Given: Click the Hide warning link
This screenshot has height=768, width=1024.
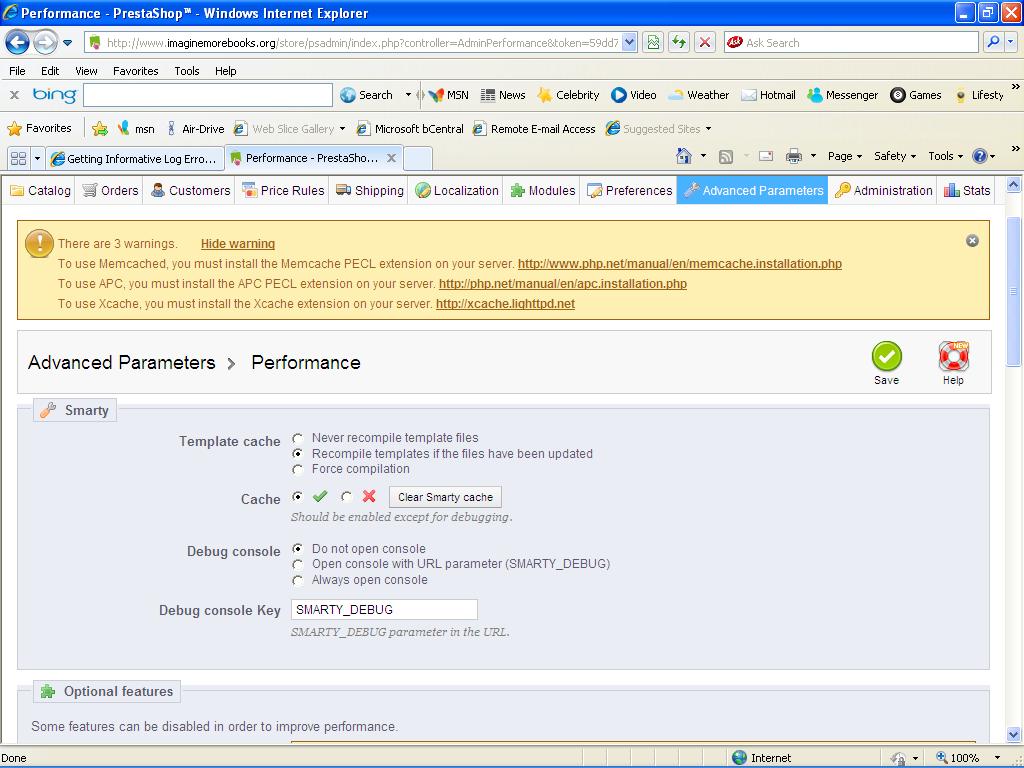Looking at the screenshot, I should 238,244.
